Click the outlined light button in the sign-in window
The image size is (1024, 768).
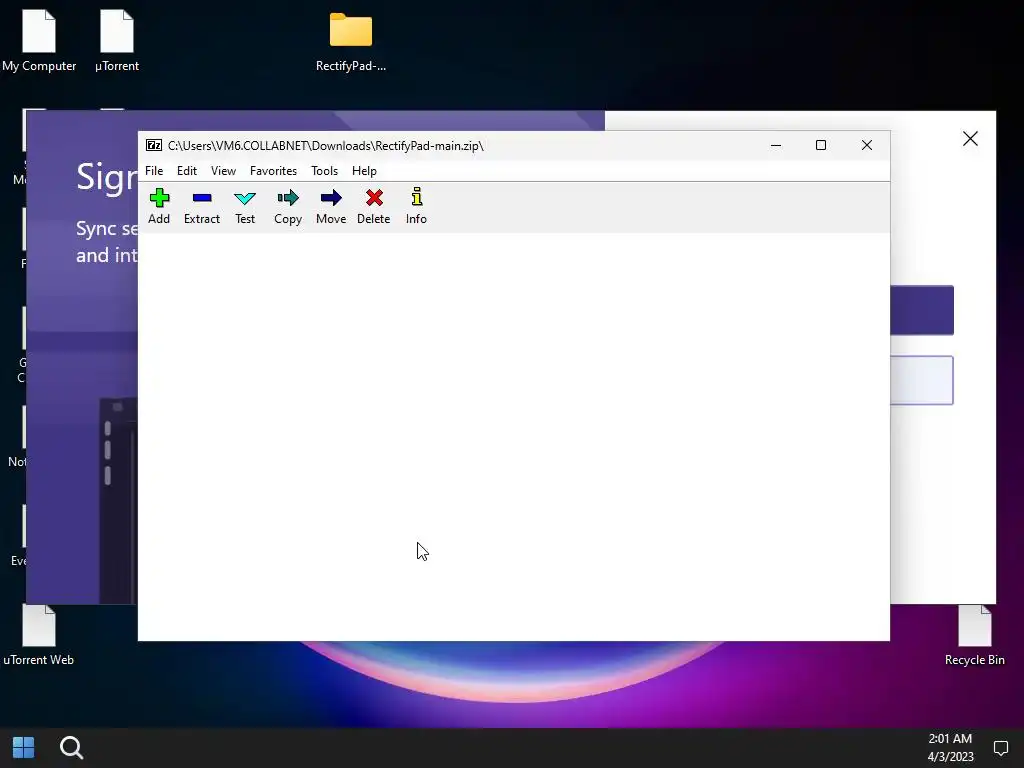[921, 380]
